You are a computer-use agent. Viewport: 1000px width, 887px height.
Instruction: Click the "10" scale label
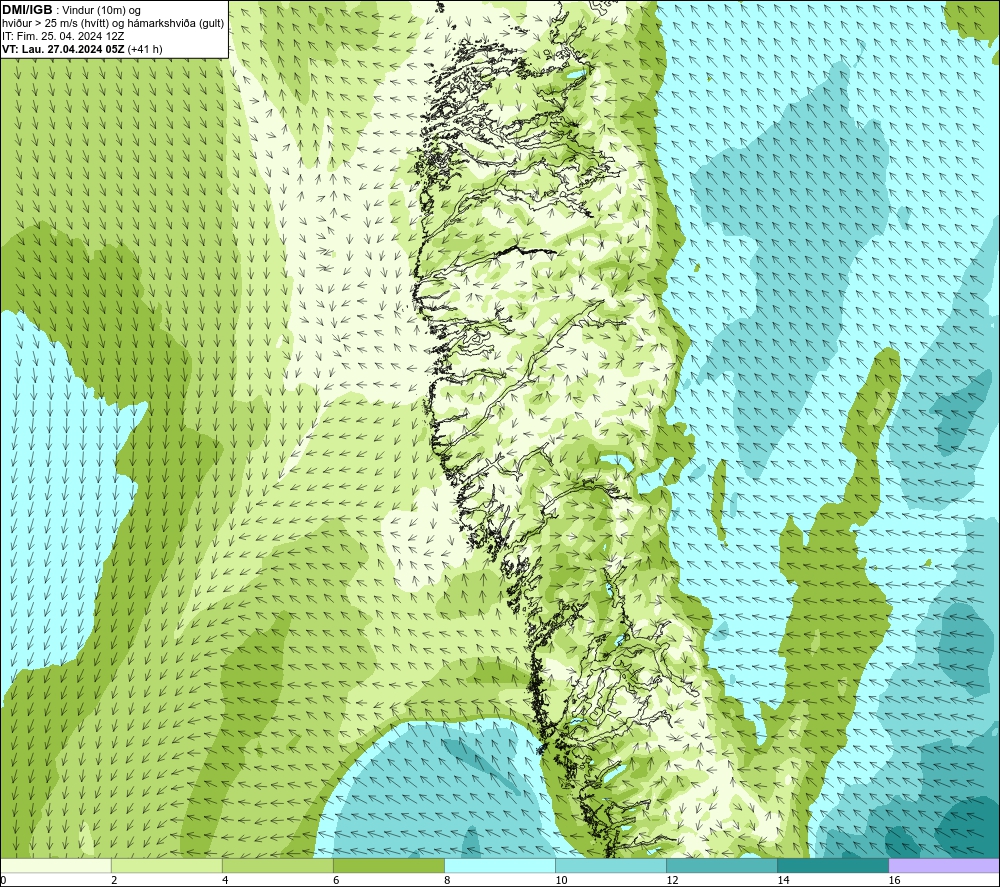pyautogui.click(x=561, y=880)
